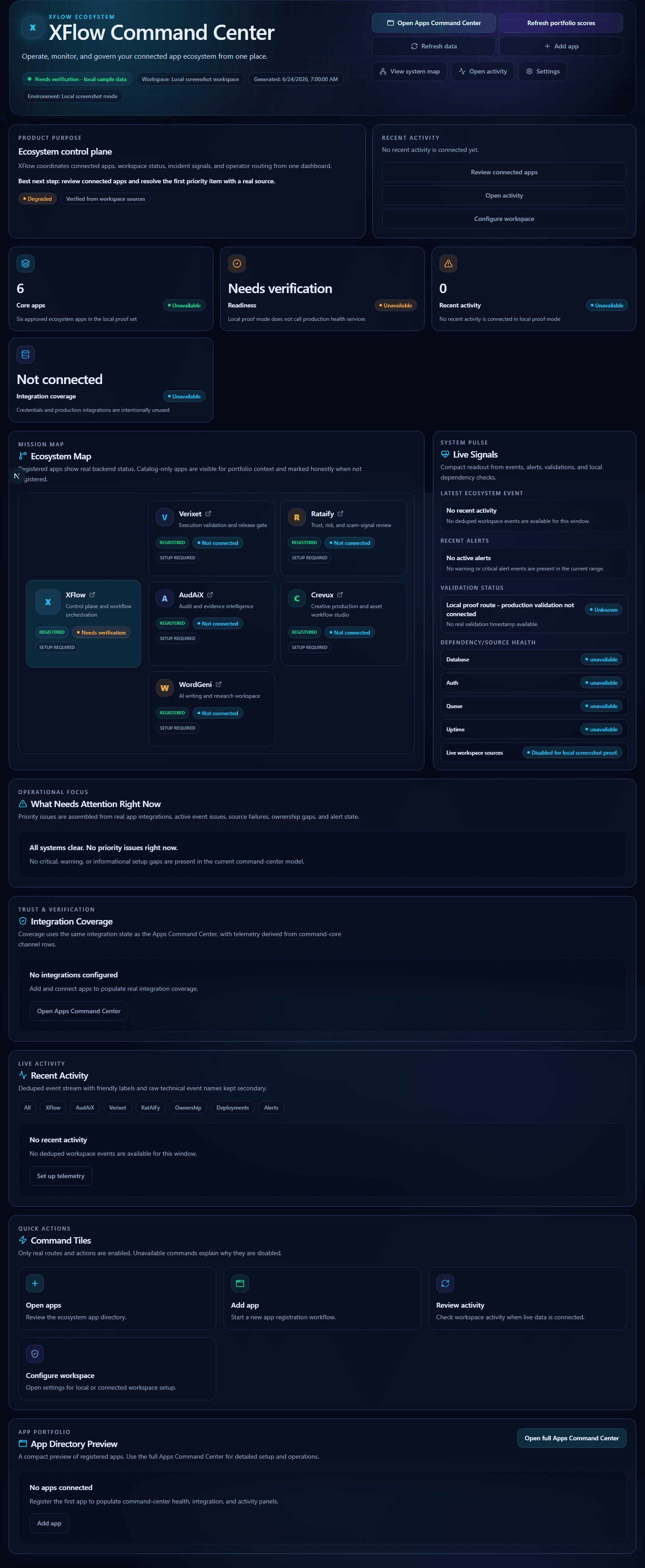Viewport: 645px width, 1568px height.
Task: Click Open full Apps Command Center button
Action: [572, 1438]
